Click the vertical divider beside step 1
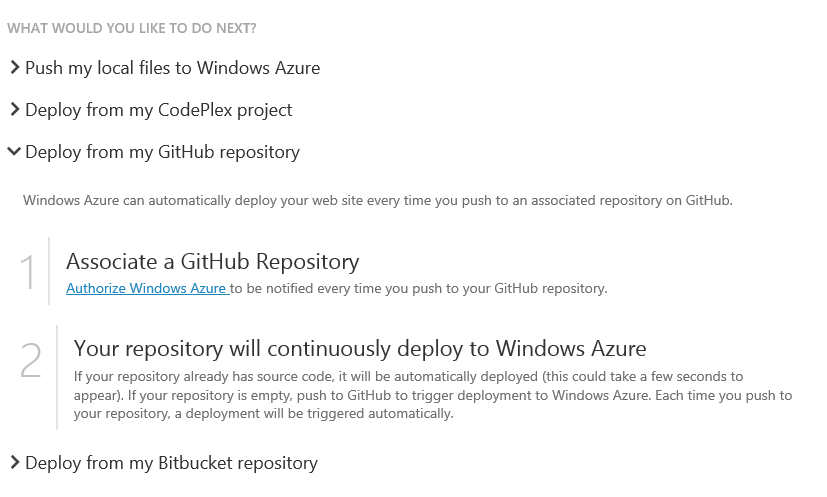 pyautogui.click(x=49, y=271)
